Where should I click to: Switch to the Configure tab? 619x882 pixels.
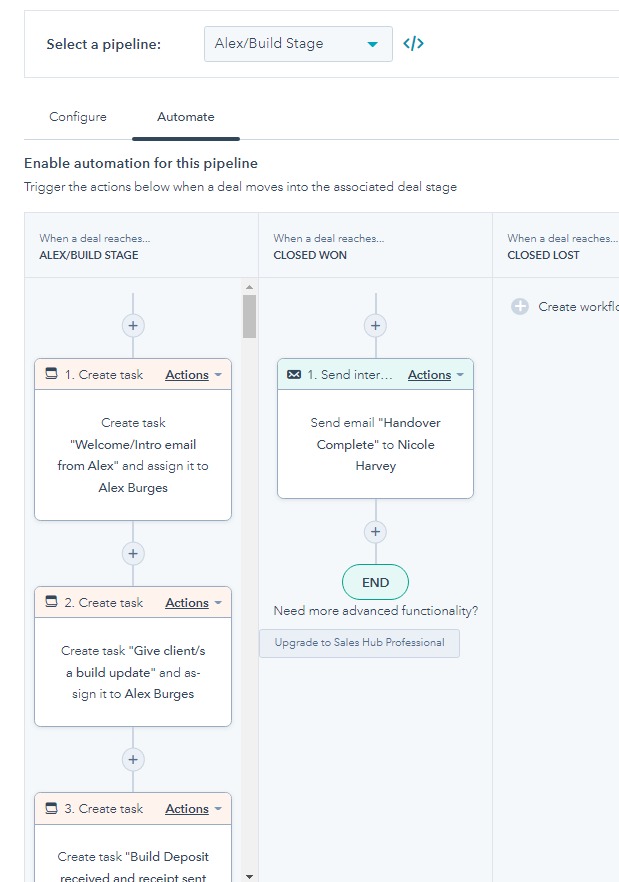[x=77, y=117]
